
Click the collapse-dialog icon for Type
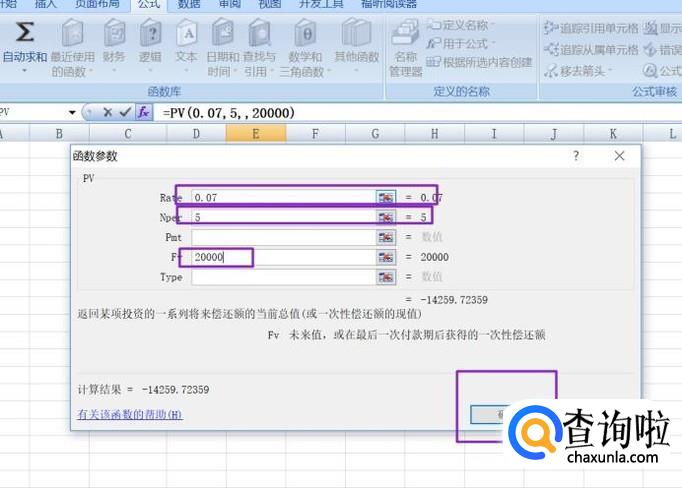(386, 276)
